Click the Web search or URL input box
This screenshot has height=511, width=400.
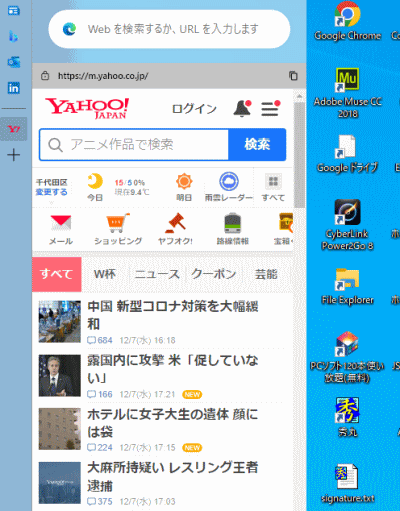coord(169,29)
